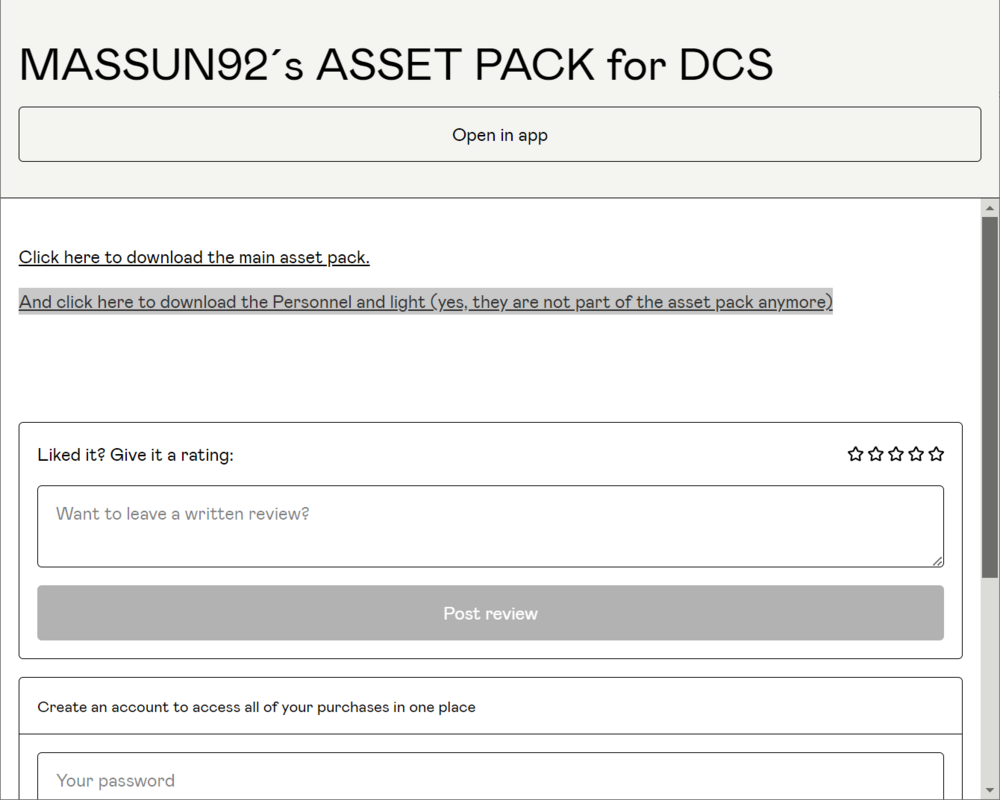Screen dimensions: 1000x800
Task: Rate the pack five stars
Action: [936, 454]
